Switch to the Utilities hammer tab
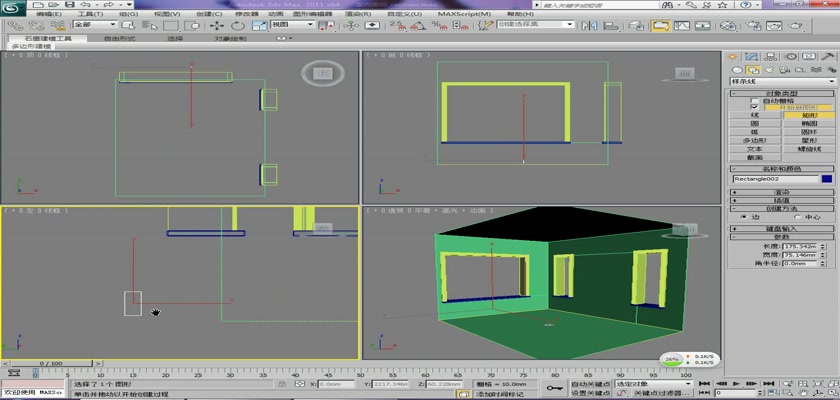The image size is (840, 400). tap(828, 57)
